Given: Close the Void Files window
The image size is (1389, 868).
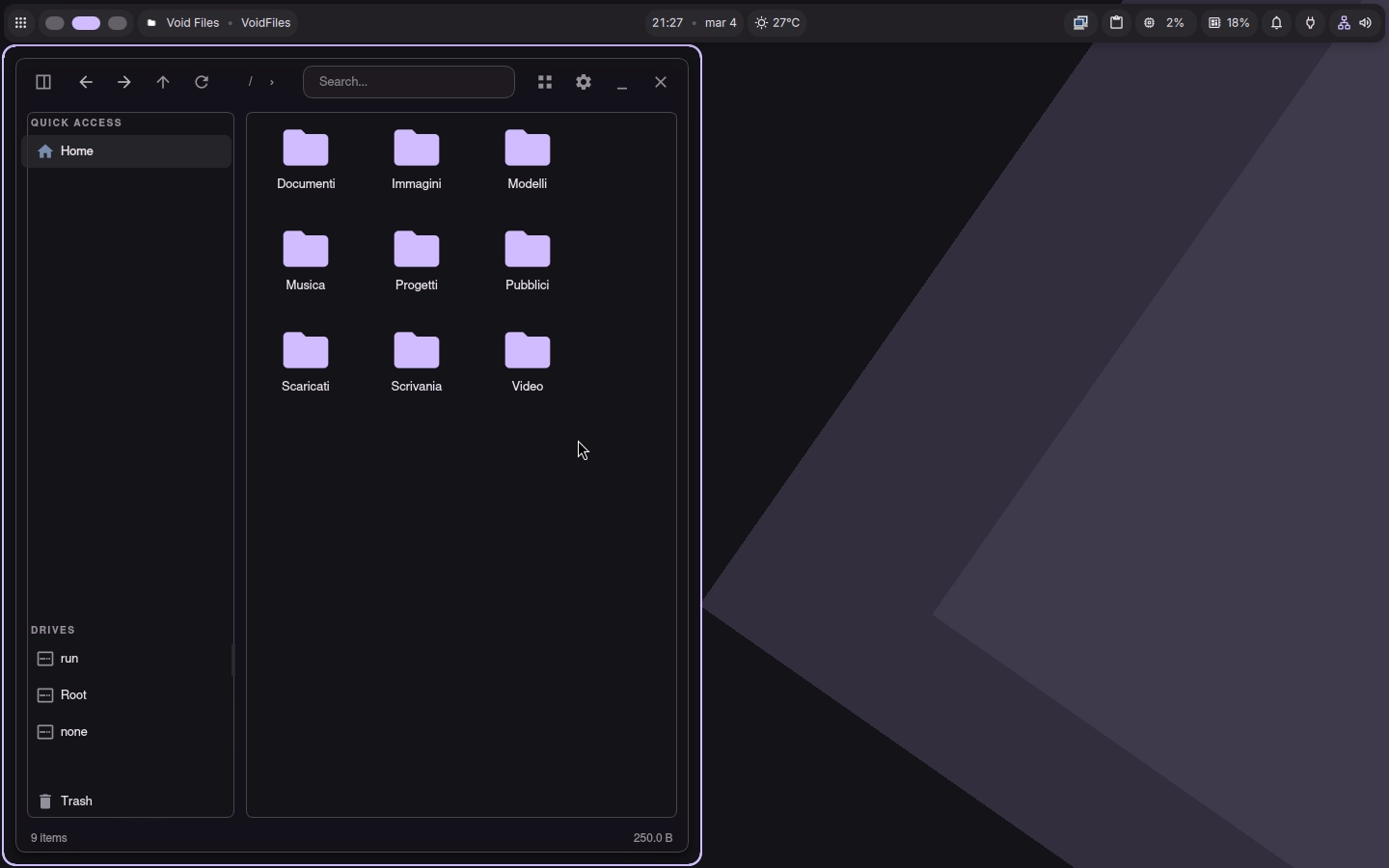Looking at the screenshot, I should point(662,83).
